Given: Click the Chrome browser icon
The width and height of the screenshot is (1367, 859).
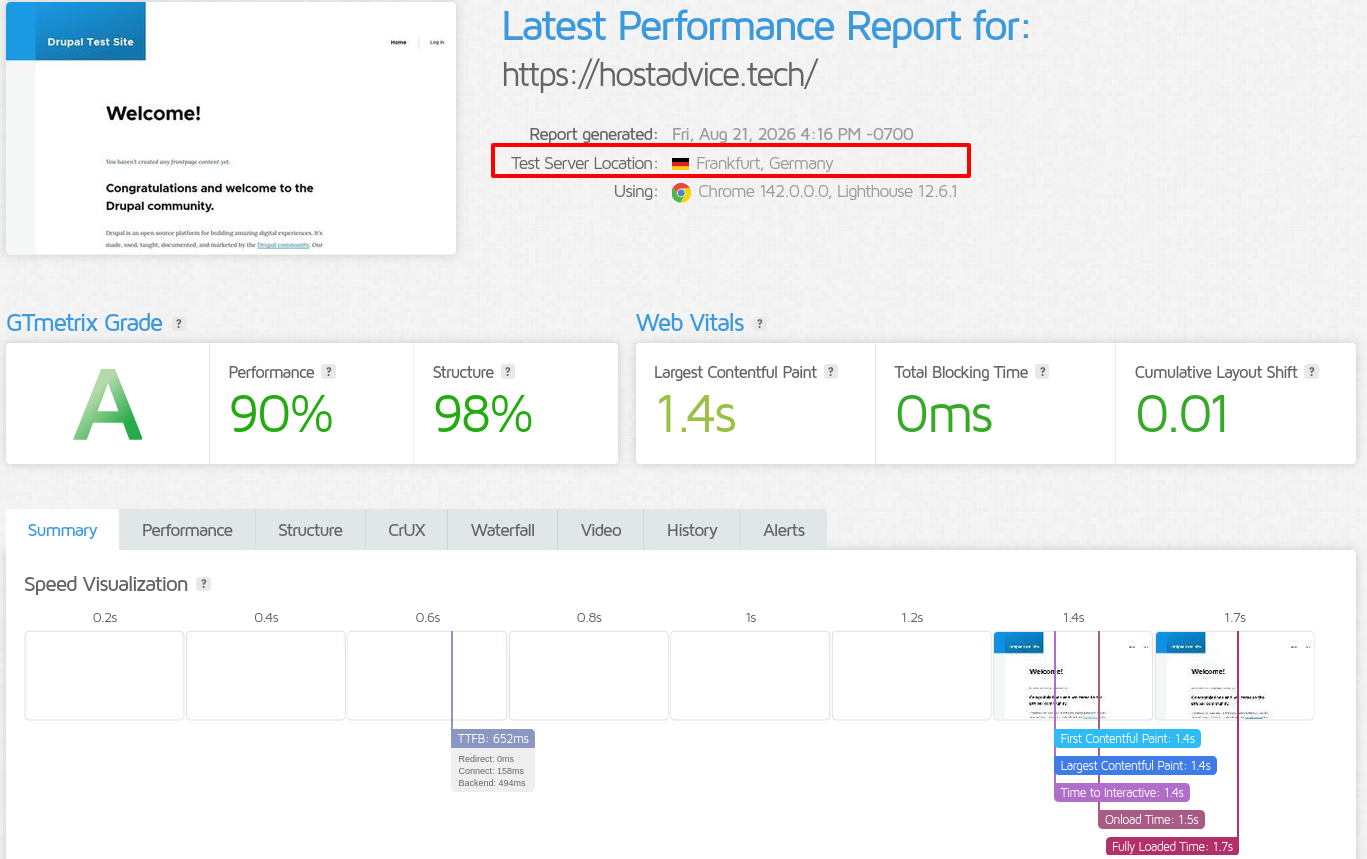Looking at the screenshot, I should click(681, 192).
